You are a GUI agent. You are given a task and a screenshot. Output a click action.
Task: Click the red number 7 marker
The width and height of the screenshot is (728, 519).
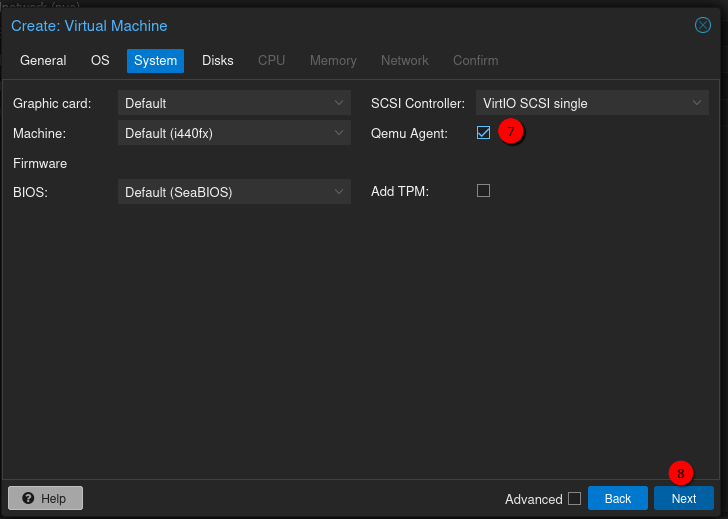(511, 132)
